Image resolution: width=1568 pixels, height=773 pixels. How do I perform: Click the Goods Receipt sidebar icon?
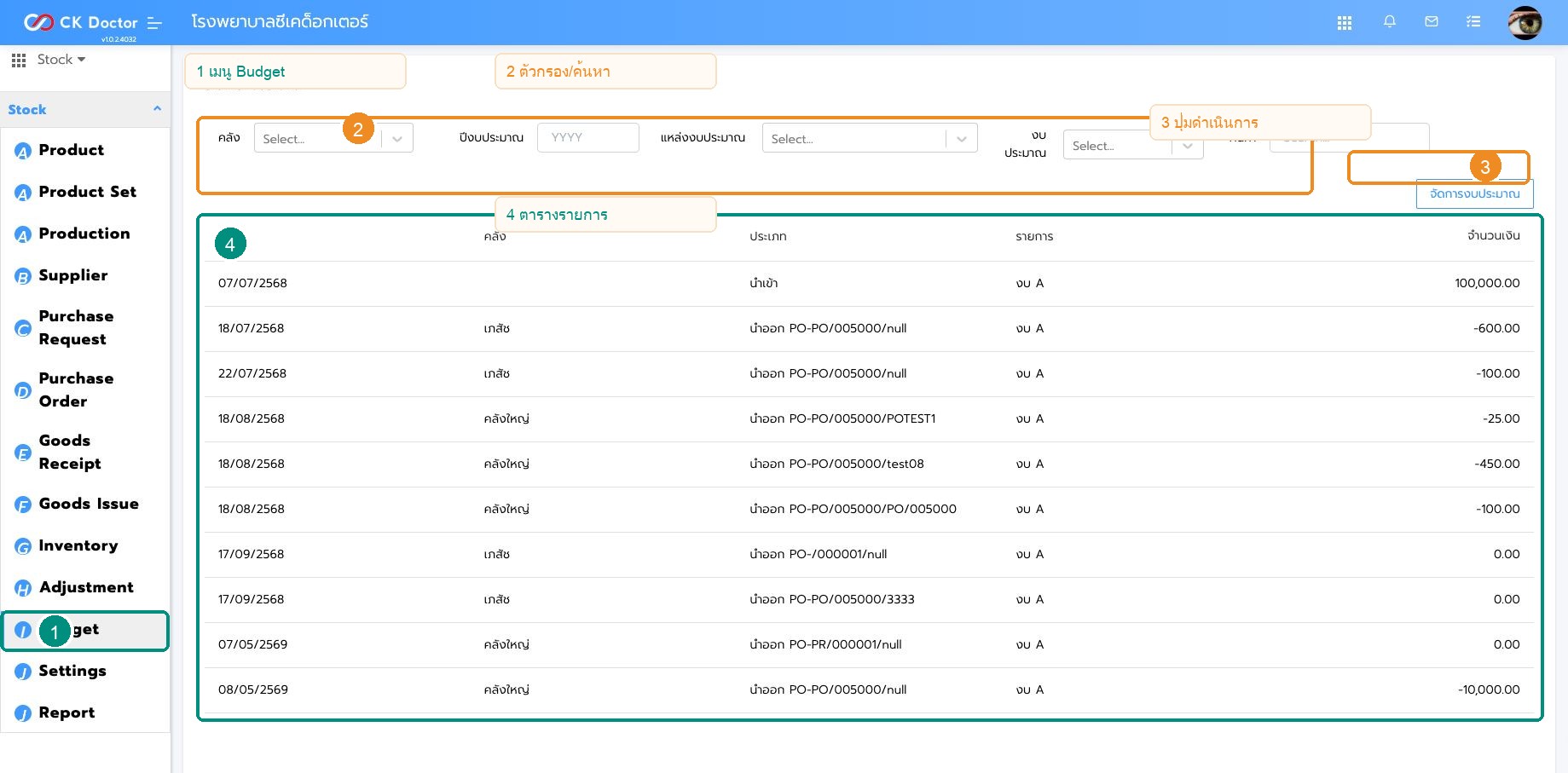[23, 453]
